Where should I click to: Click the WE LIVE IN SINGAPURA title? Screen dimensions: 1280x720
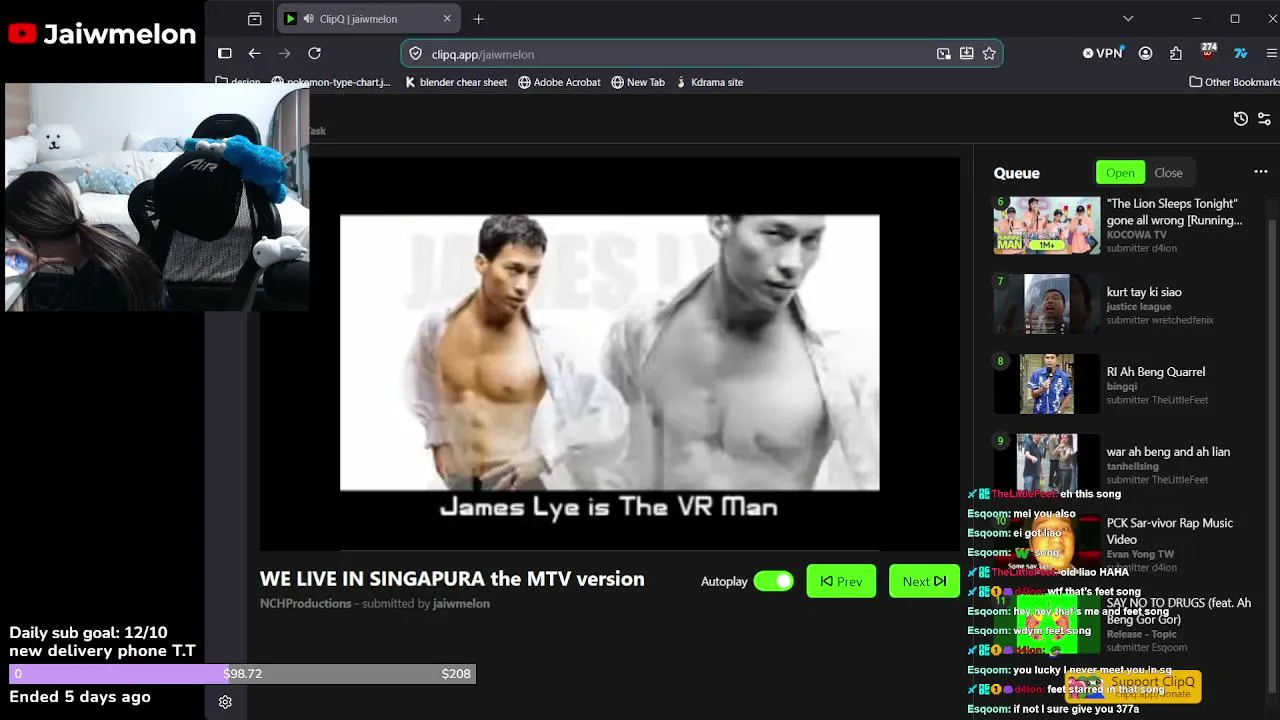[x=452, y=579]
